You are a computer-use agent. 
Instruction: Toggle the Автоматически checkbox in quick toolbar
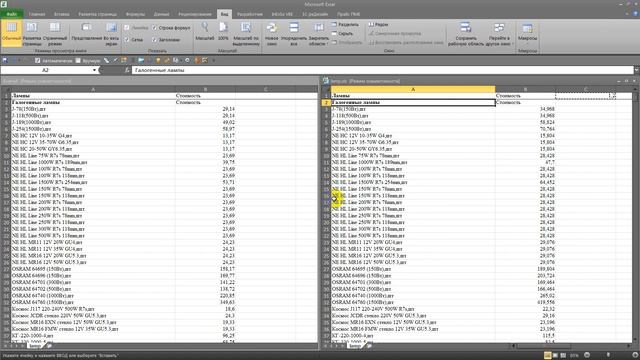[38, 60]
